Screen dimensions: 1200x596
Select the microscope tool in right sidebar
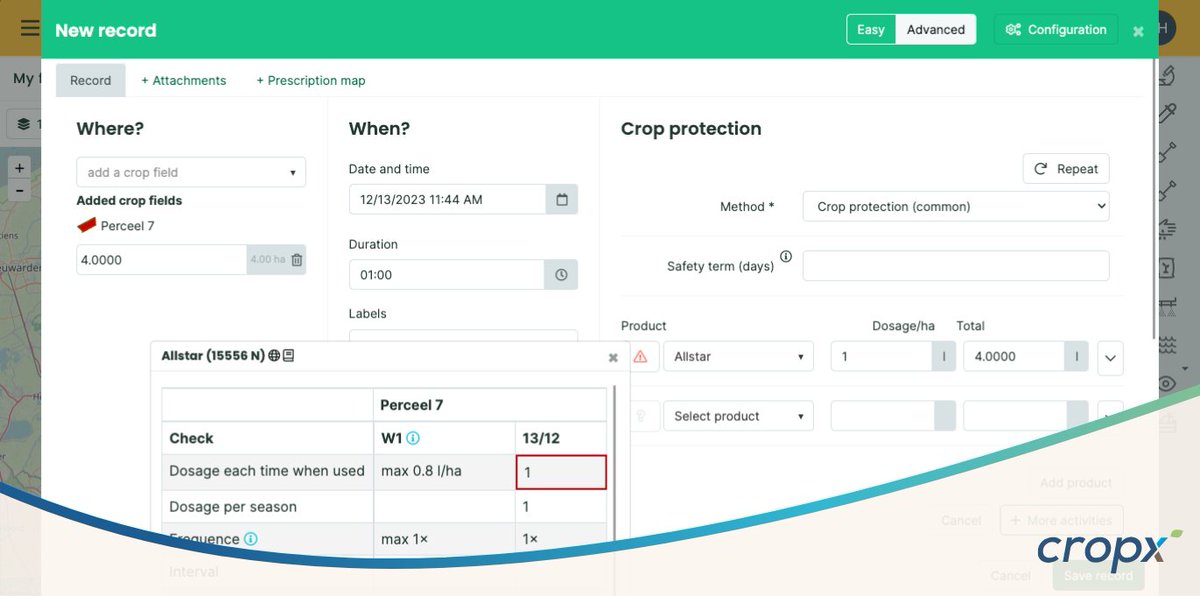tap(1166, 76)
